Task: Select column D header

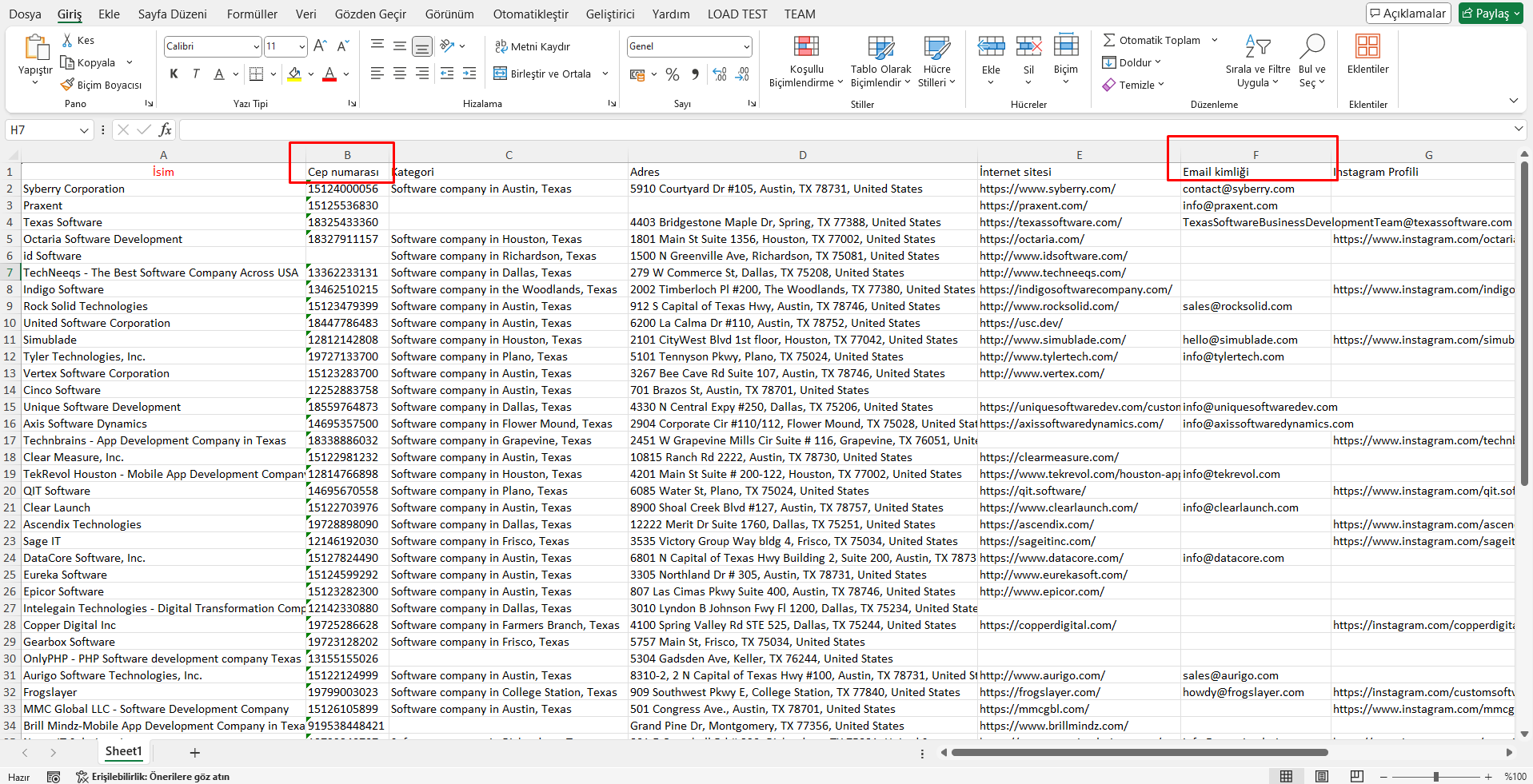Action: [x=802, y=155]
